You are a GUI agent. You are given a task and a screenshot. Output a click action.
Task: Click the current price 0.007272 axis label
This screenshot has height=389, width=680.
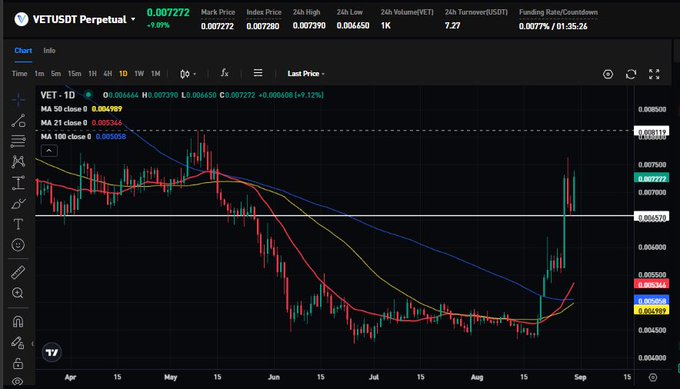(x=651, y=178)
